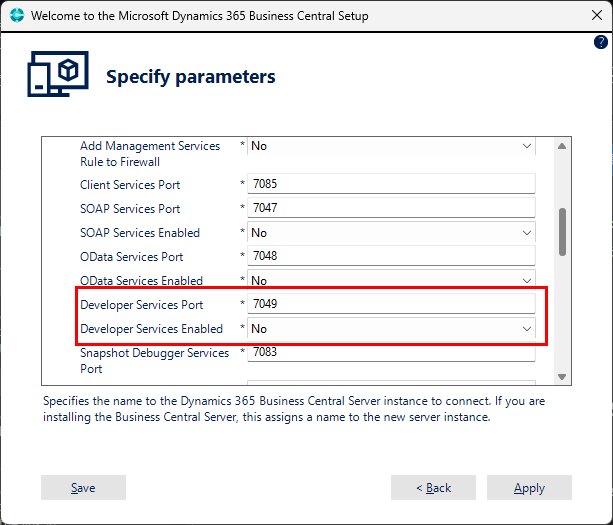Click the Apply button

pyautogui.click(x=529, y=488)
